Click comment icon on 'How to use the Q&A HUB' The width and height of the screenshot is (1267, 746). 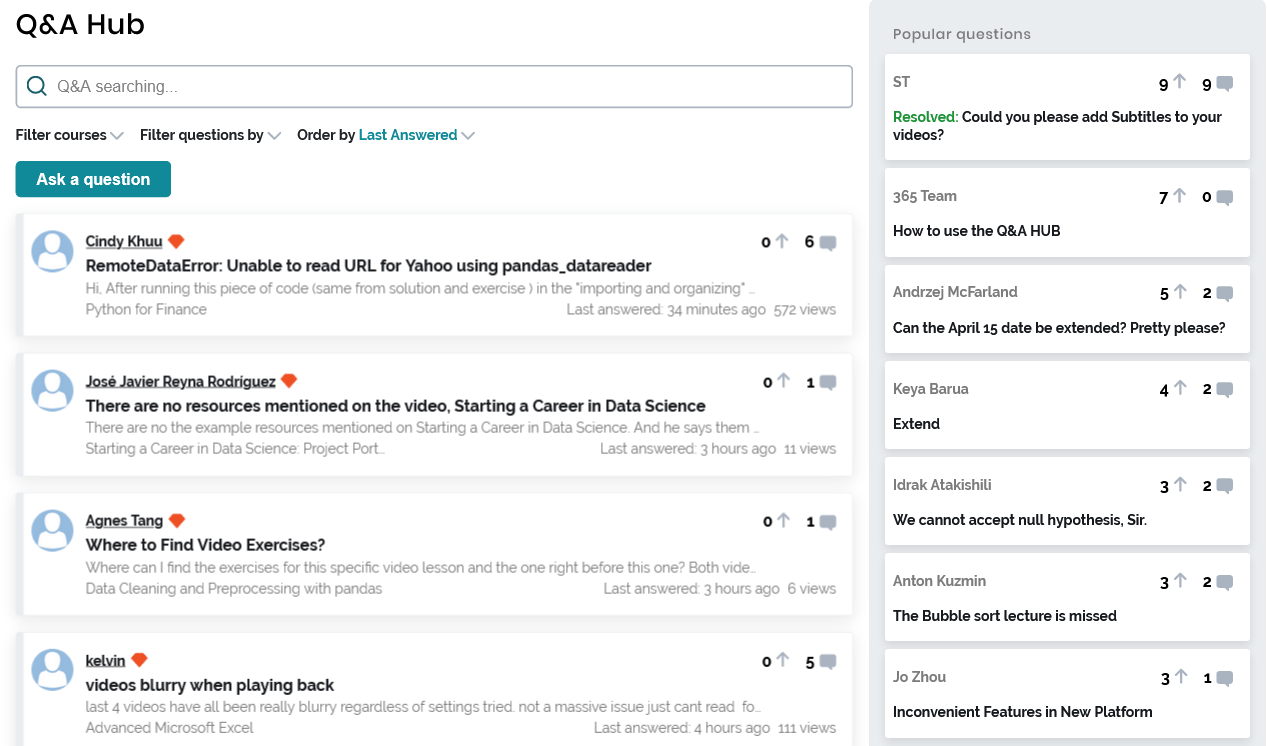point(1224,197)
